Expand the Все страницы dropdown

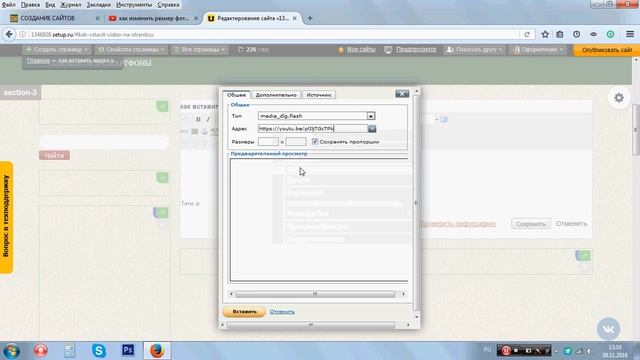point(200,49)
